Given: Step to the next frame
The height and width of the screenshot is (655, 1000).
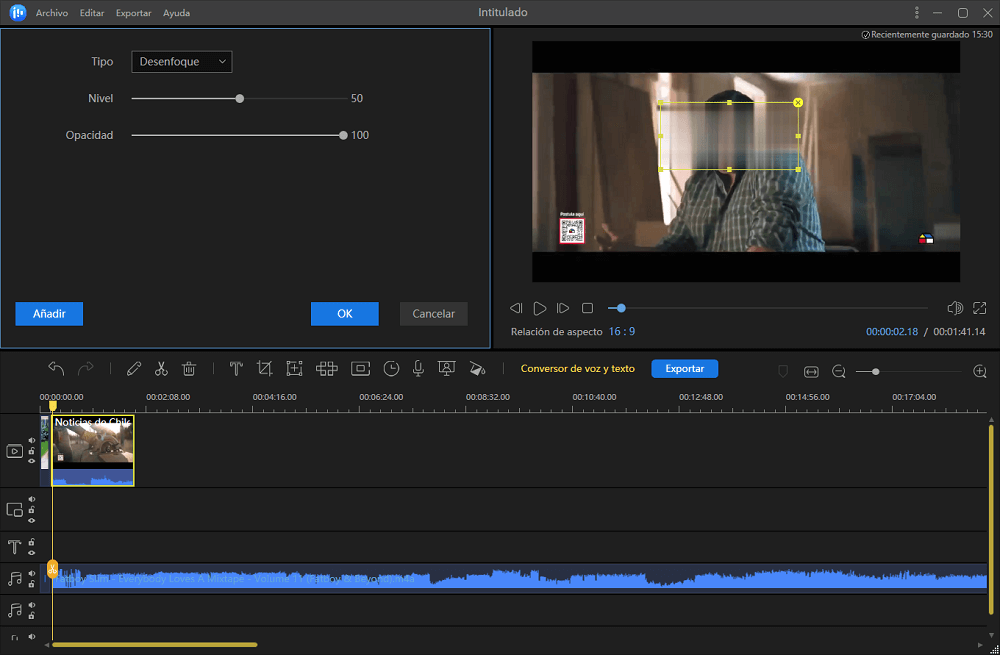Looking at the screenshot, I should 562,308.
